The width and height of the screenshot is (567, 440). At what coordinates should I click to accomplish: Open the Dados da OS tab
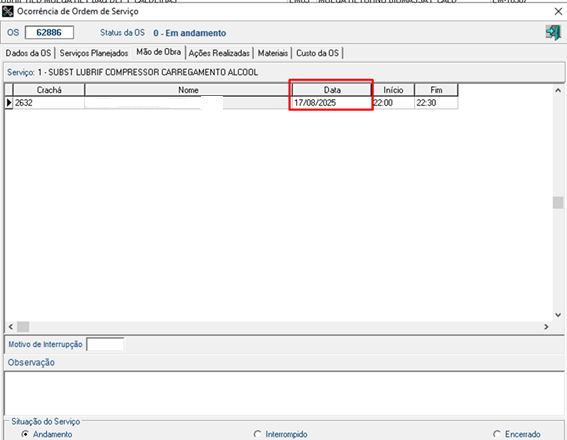28,53
